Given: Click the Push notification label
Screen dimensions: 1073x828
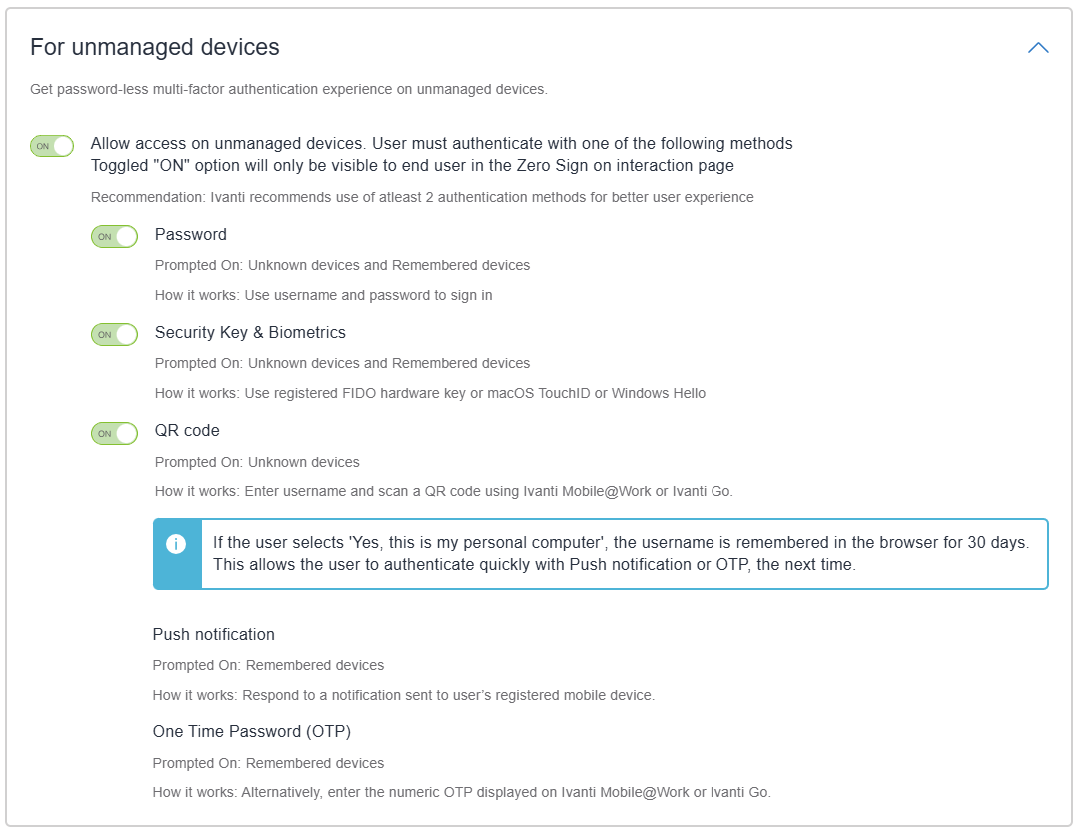Looking at the screenshot, I should 214,635.
